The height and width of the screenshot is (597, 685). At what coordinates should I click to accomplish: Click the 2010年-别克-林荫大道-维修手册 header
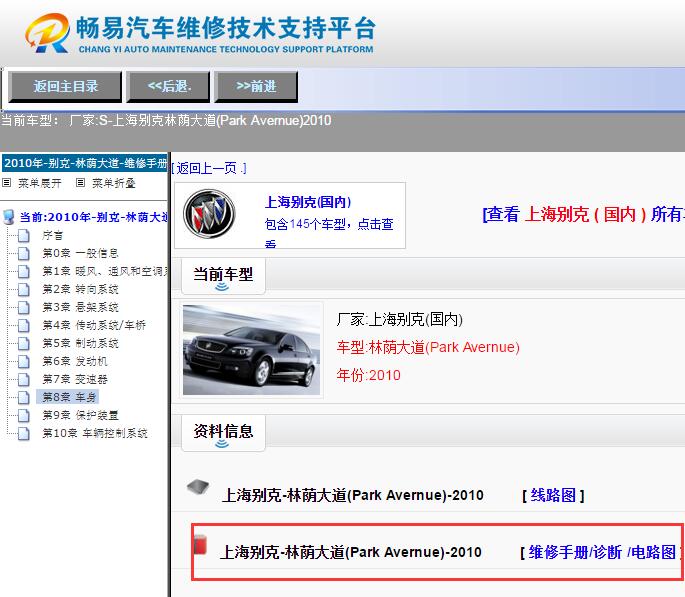pos(85,163)
